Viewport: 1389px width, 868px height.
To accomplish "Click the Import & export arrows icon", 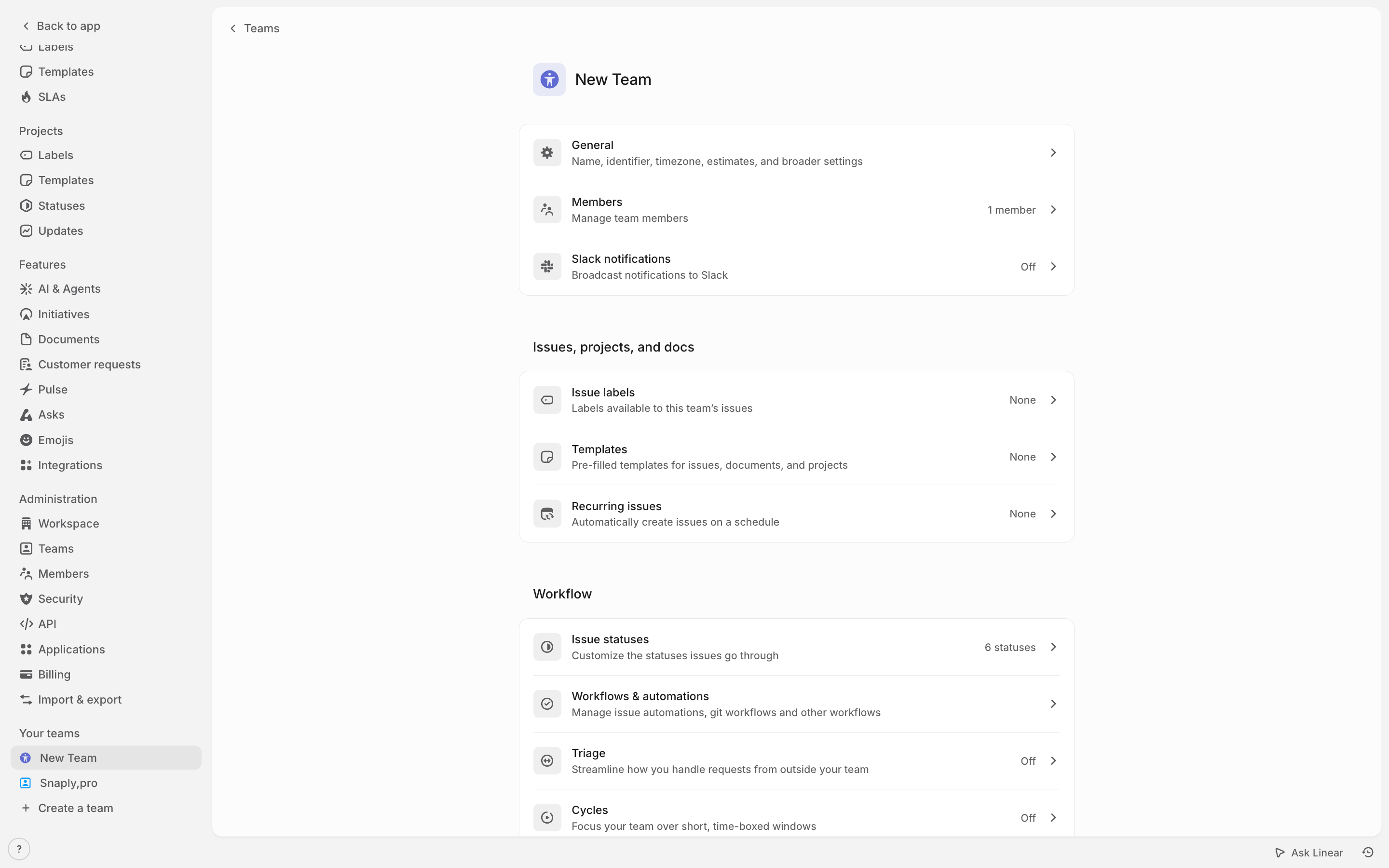I will tap(26, 700).
